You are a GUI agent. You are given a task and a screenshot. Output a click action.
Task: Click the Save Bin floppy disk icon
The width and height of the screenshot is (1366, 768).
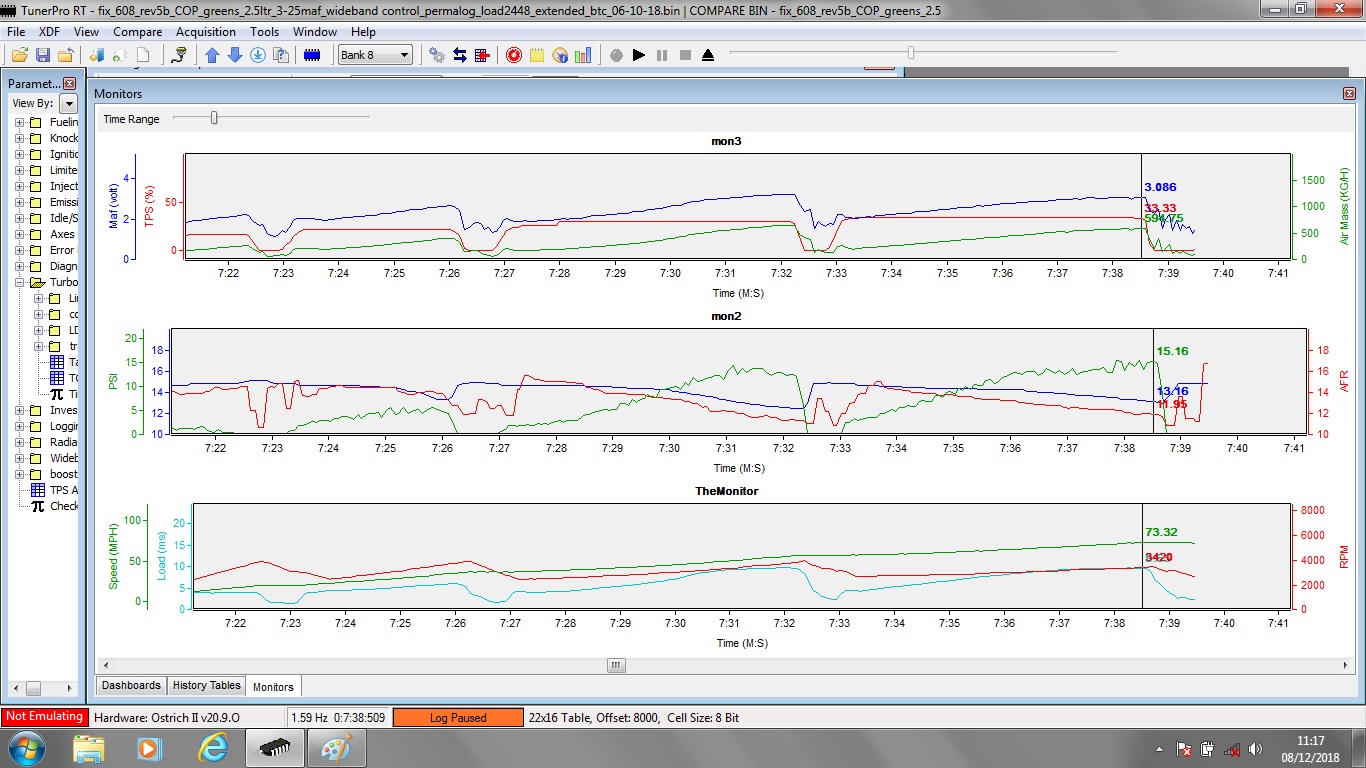pyautogui.click(x=43, y=55)
